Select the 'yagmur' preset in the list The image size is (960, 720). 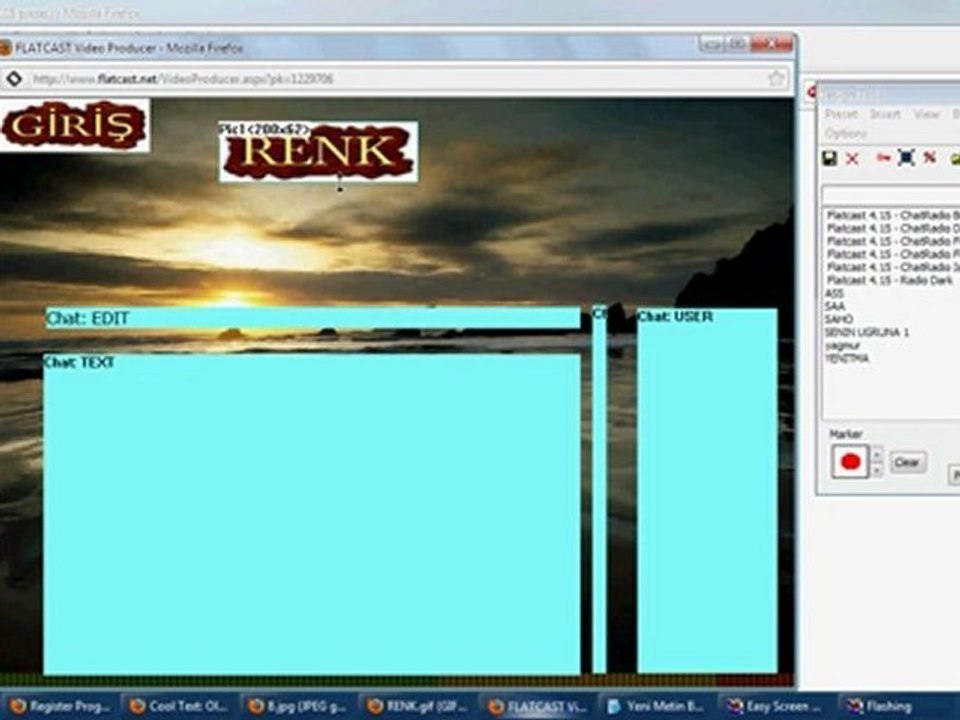tap(842, 346)
